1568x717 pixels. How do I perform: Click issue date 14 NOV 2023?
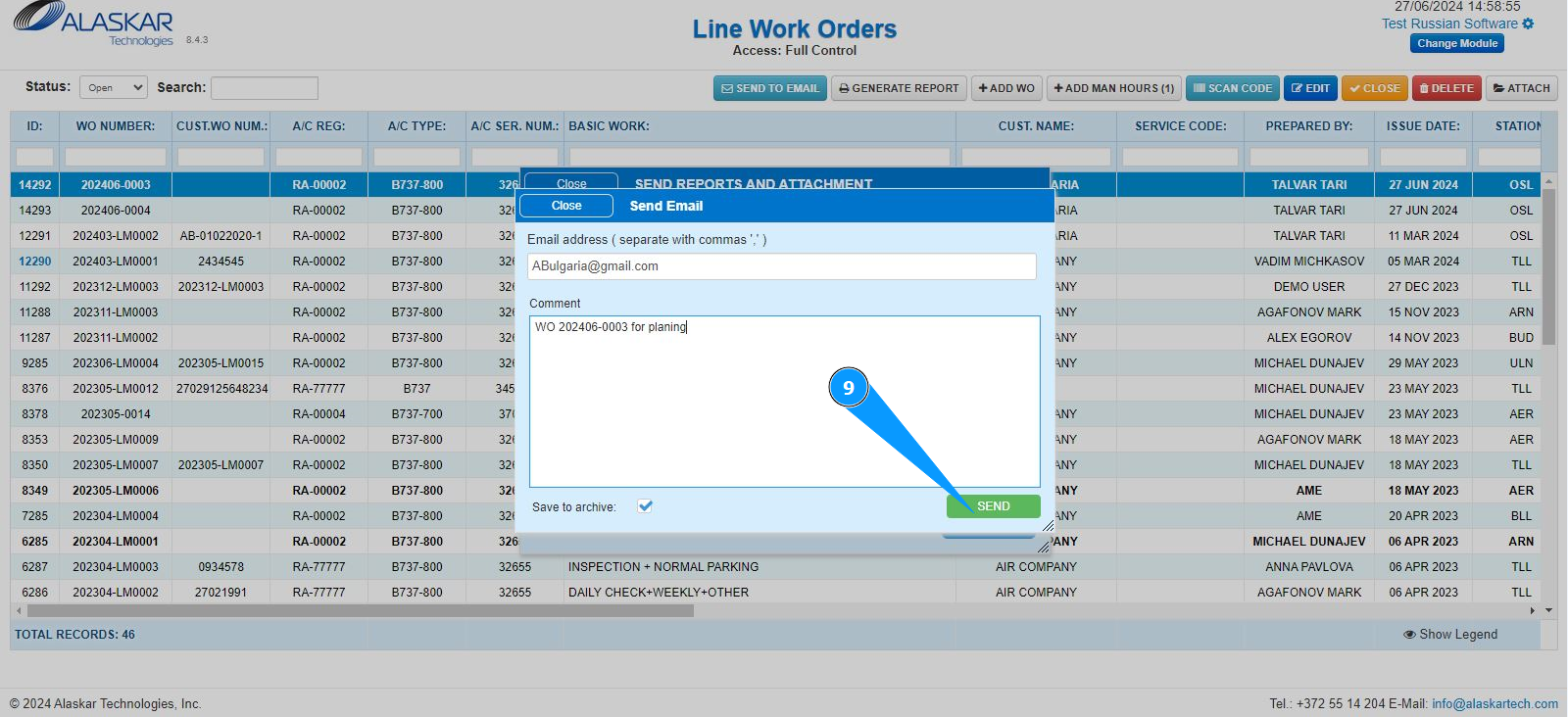(x=1423, y=338)
